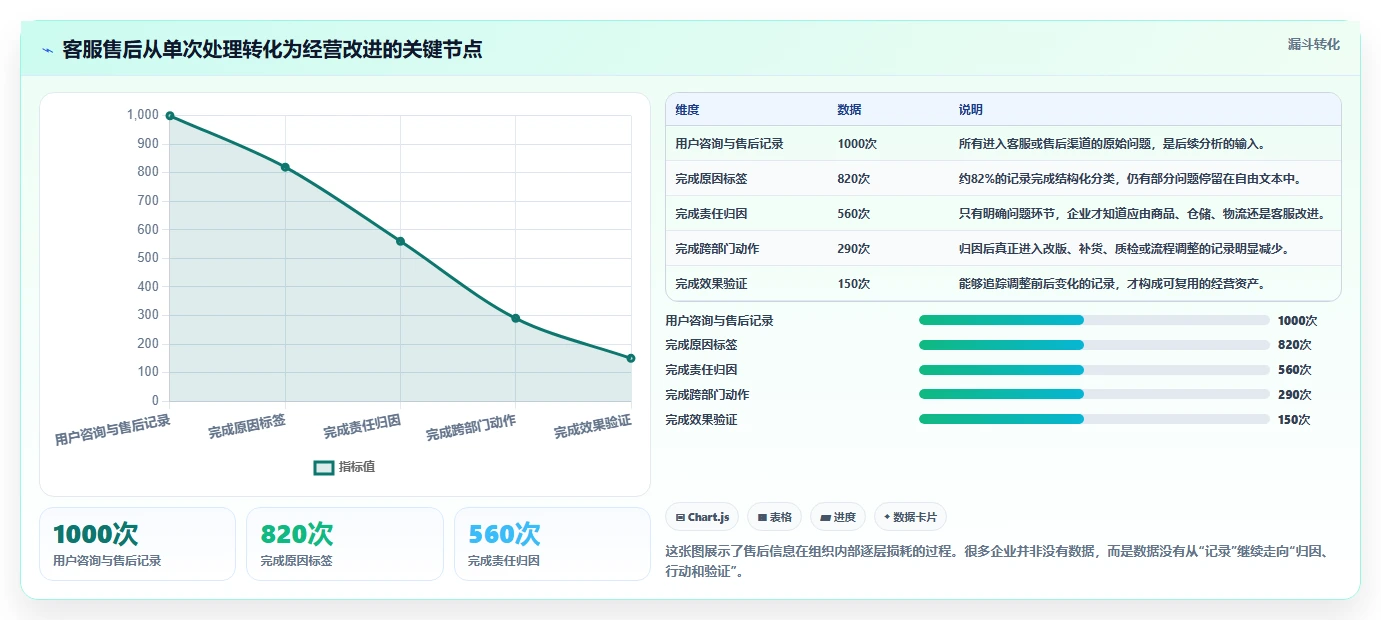The image size is (1381, 620).
Task: Click the 用户咨询与售后记录 x-axis label
Action: point(113,430)
